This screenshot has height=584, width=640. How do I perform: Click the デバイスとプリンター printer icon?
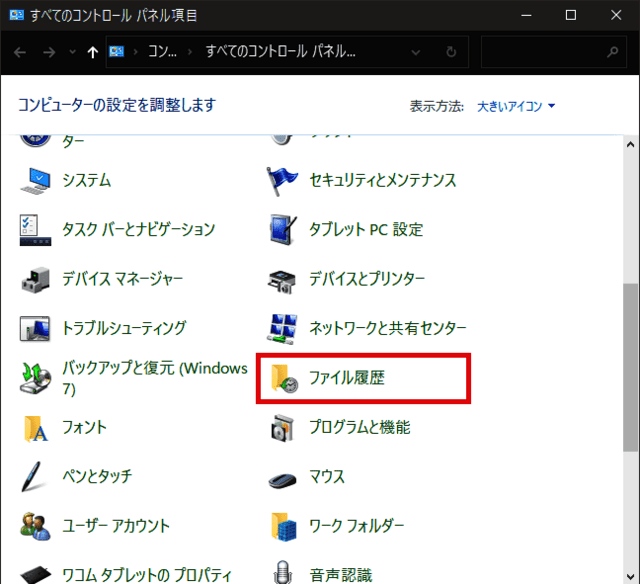click(x=283, y=279)
